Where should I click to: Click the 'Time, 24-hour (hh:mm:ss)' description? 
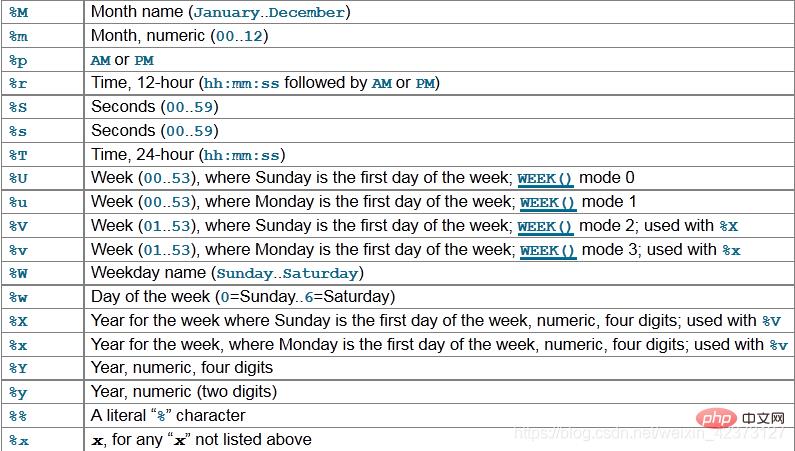pos(188,155)
